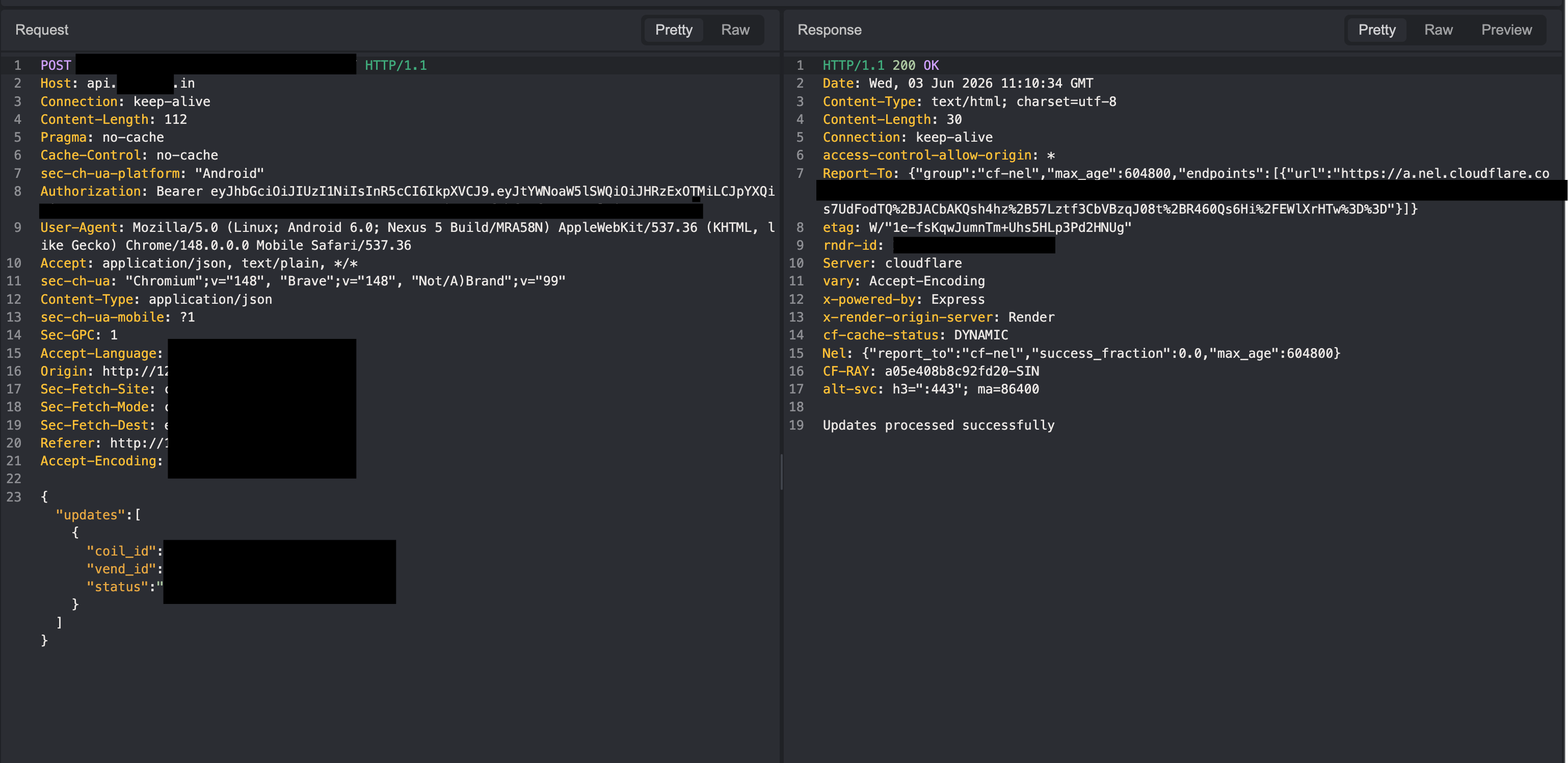
Task: Click the Date response header
Action: (958, 84)
